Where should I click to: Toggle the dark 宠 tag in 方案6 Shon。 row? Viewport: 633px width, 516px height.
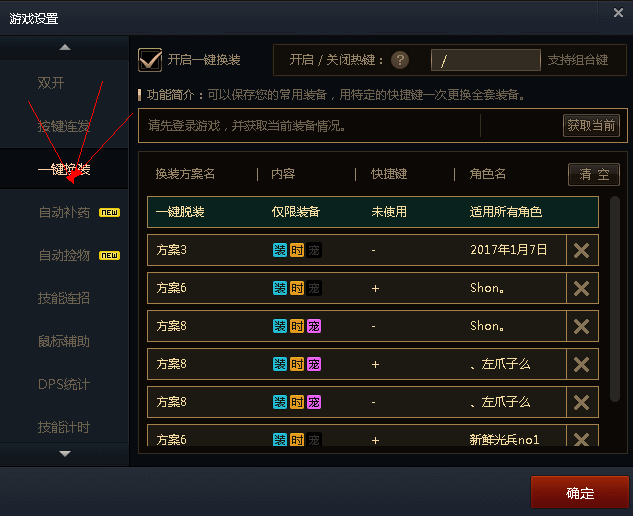314,288
